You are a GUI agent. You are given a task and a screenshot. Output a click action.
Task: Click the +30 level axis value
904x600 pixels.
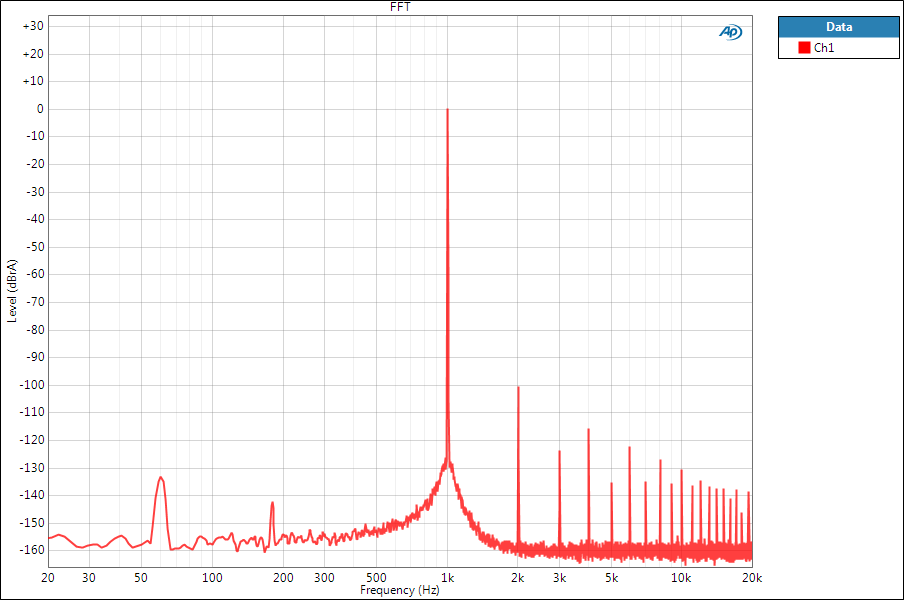click(33, 26)
